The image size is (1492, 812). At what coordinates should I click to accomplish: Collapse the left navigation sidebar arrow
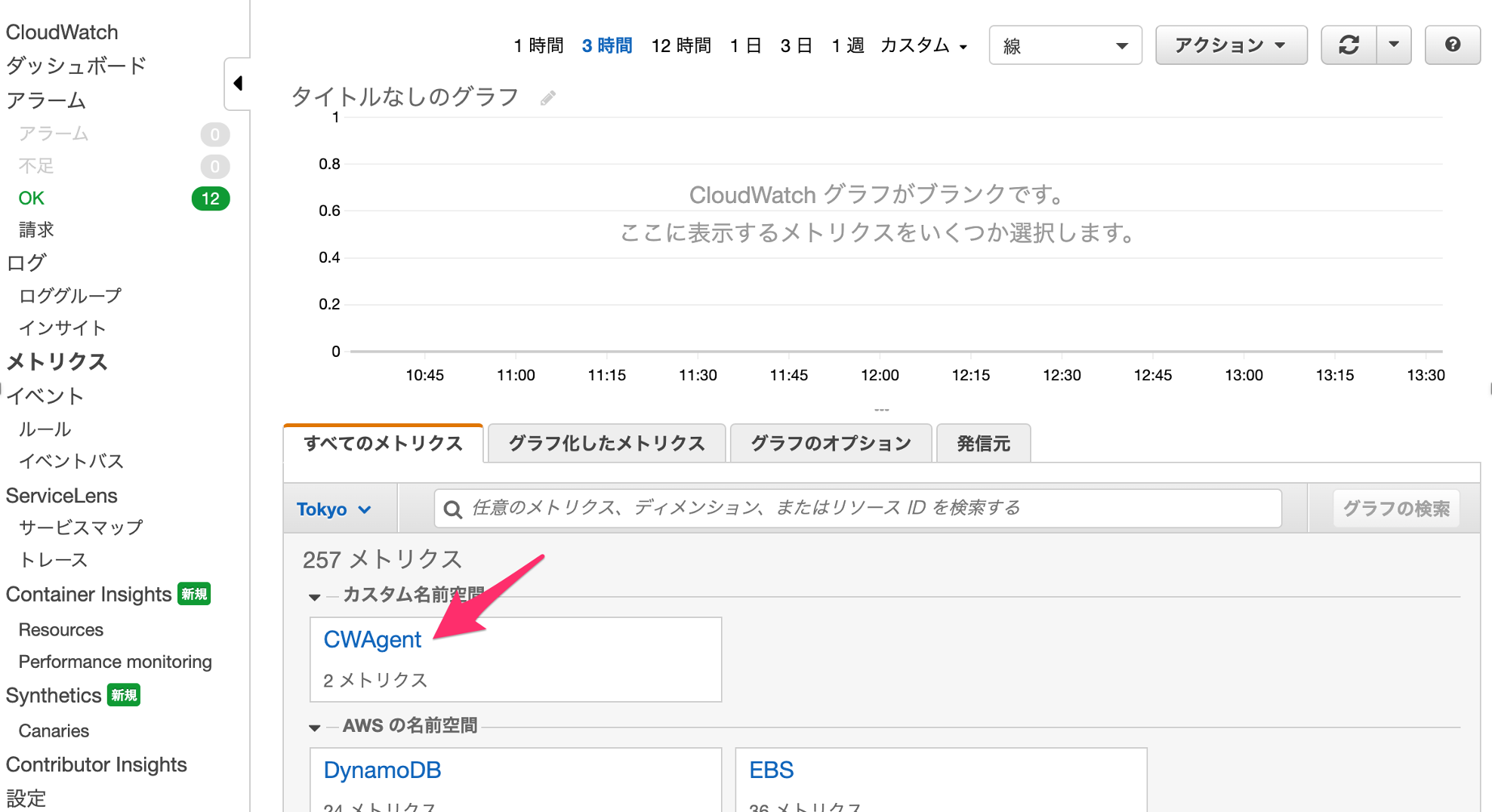(238, 83)
